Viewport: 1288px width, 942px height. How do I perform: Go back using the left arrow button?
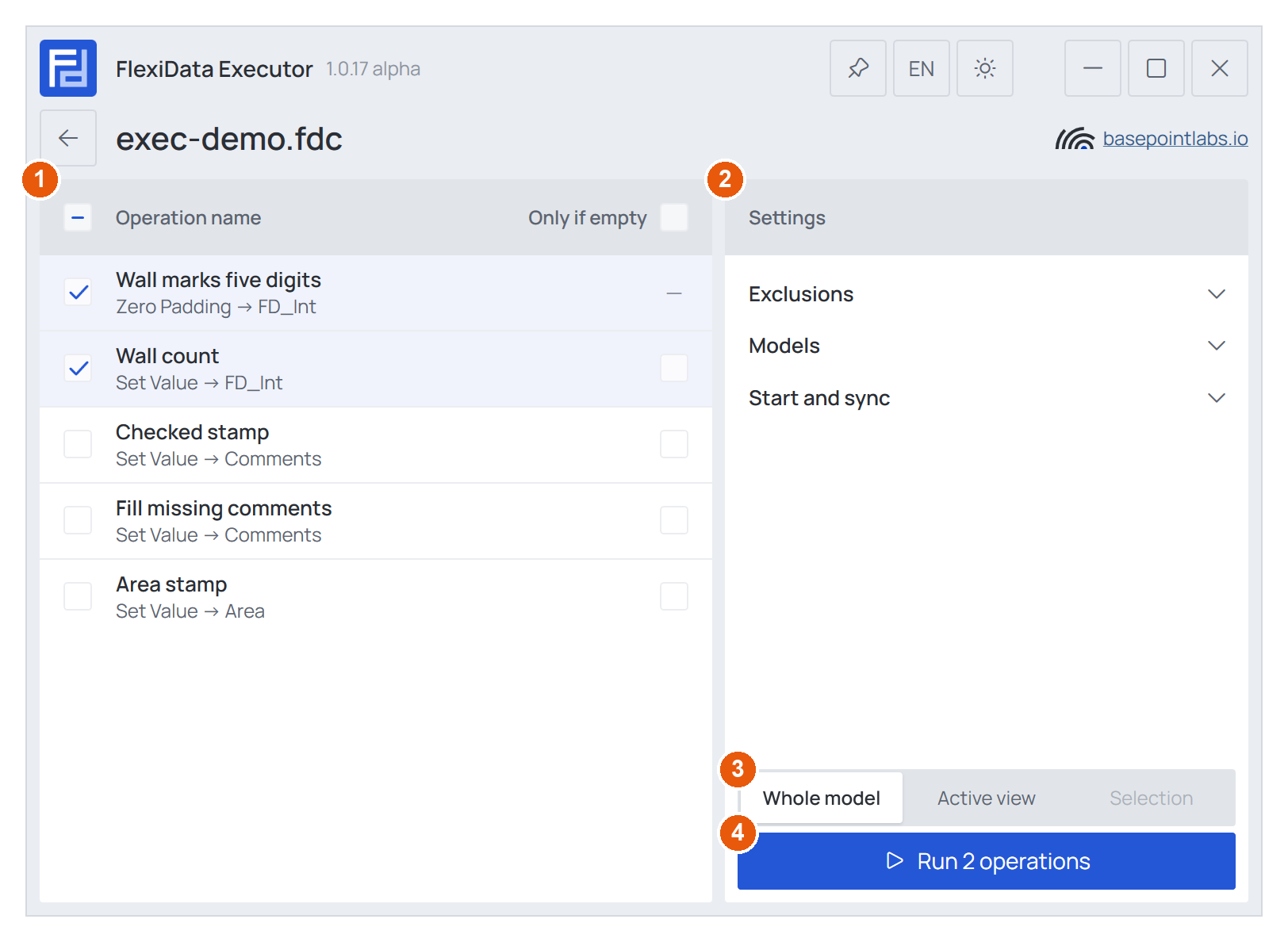click(68, 138)
